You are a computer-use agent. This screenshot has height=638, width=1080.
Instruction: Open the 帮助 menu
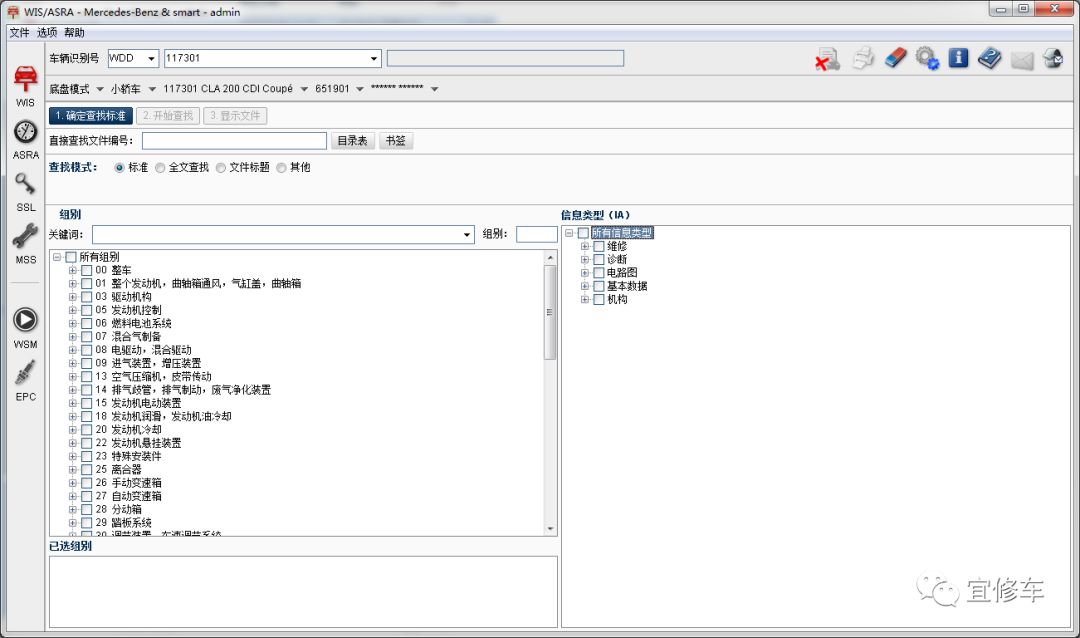coord(74,32)
